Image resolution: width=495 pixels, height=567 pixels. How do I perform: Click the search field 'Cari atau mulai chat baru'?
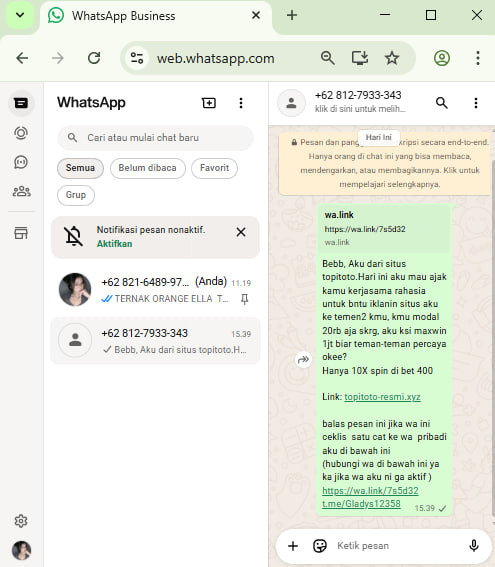click(x=155, y=138)
